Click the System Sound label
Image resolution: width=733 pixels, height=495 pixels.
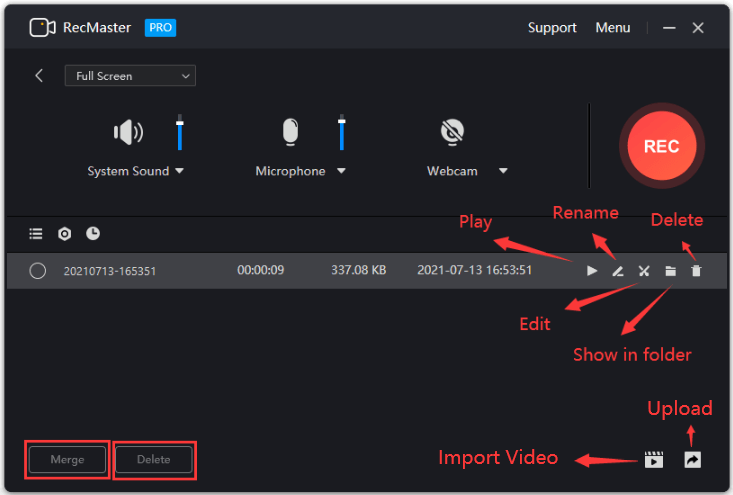pyautogui.click(x=129, y=171)
